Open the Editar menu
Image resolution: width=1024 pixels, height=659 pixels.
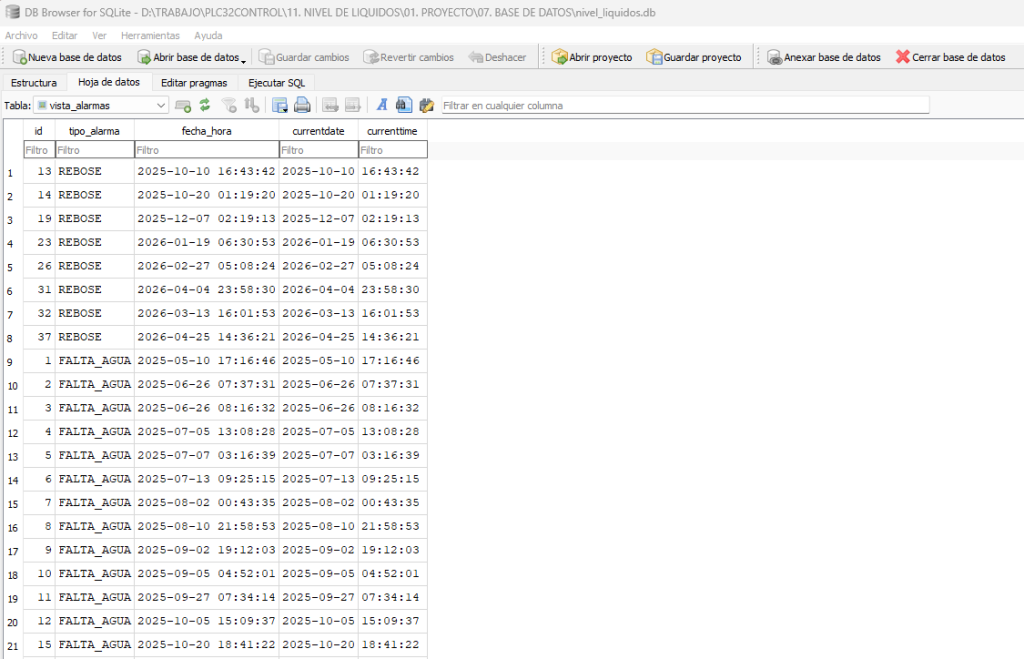65,35
